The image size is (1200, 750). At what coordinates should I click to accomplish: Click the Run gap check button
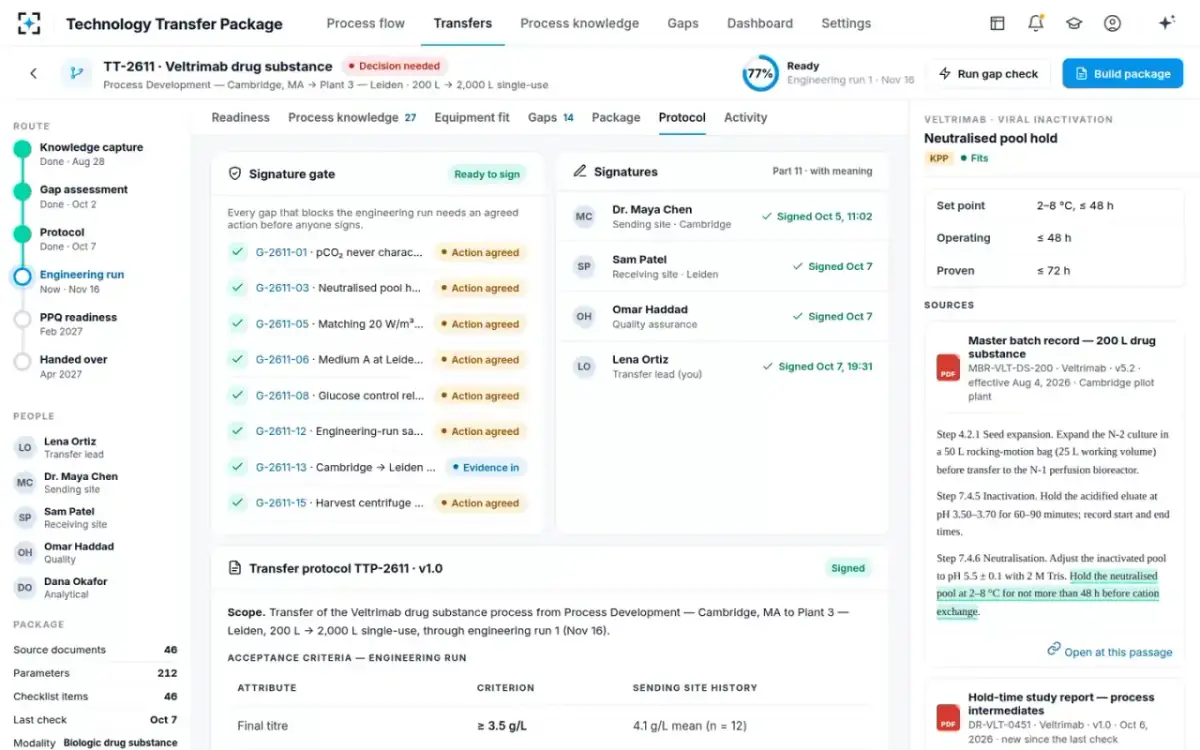988,73
